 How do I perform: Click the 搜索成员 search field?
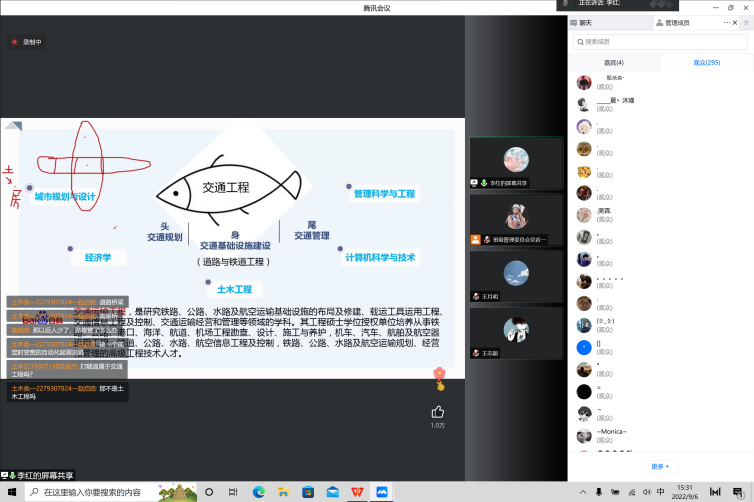click(x=660, y=41)
